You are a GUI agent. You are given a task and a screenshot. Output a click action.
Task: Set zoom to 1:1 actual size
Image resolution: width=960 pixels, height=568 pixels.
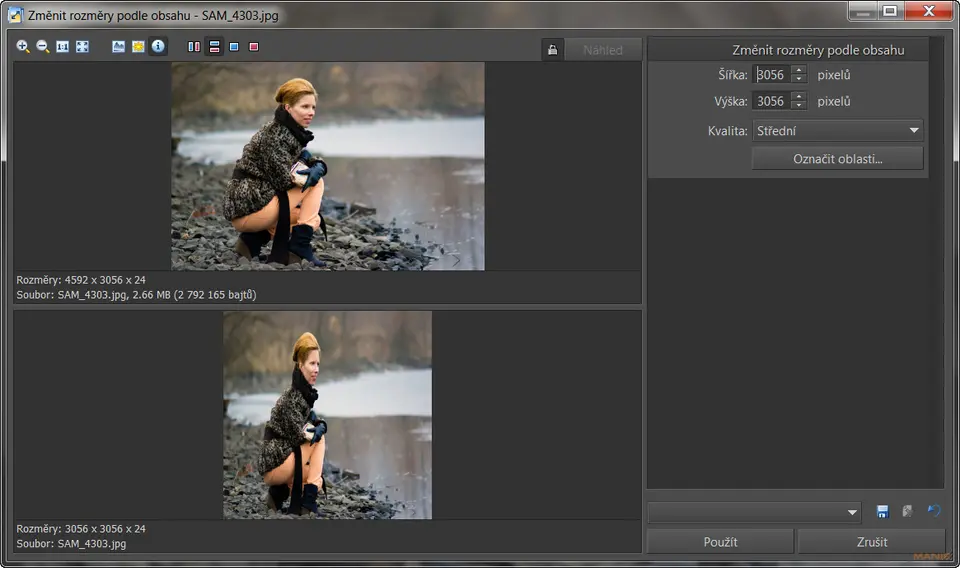coord(62,47)
